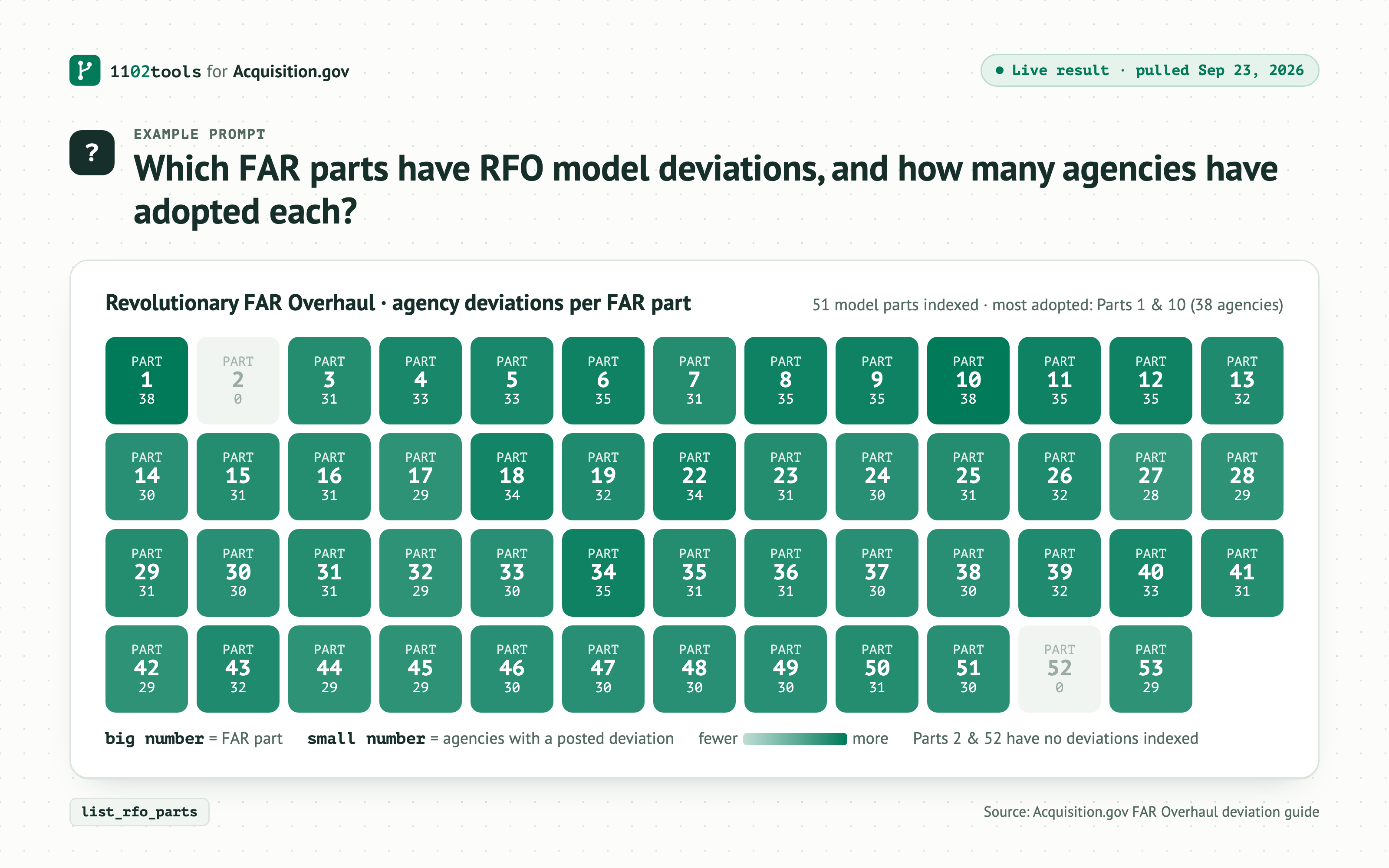Select the Part 14 tile
1389x868 pixels.
click(147, 477)
